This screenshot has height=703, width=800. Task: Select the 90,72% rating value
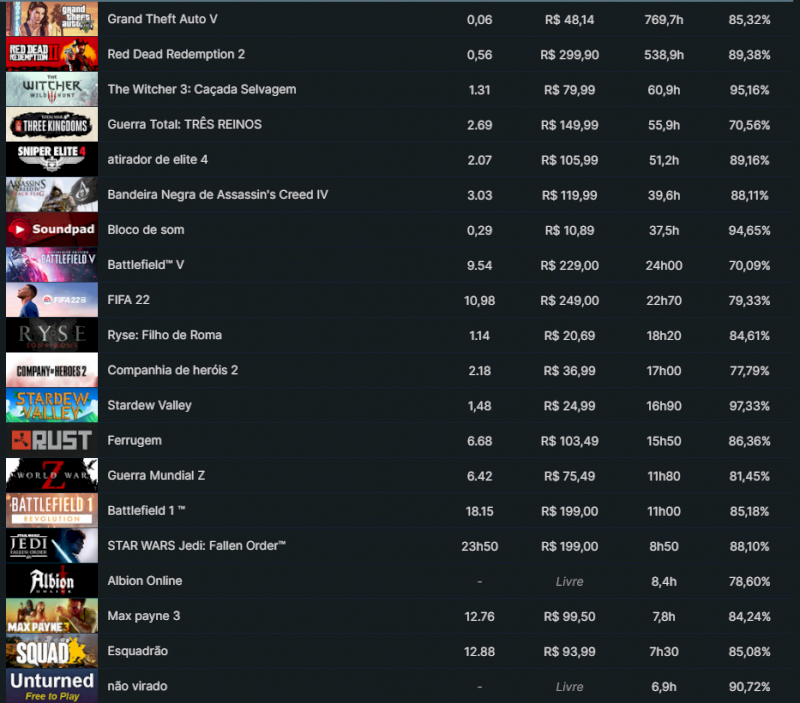[749, 687]
